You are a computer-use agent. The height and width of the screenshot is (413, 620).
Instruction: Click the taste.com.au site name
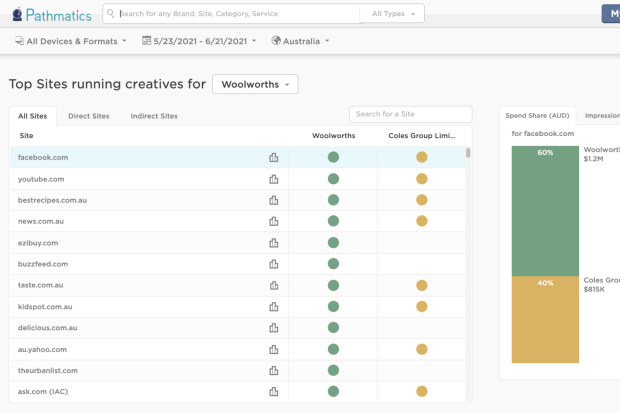[40, 285]
